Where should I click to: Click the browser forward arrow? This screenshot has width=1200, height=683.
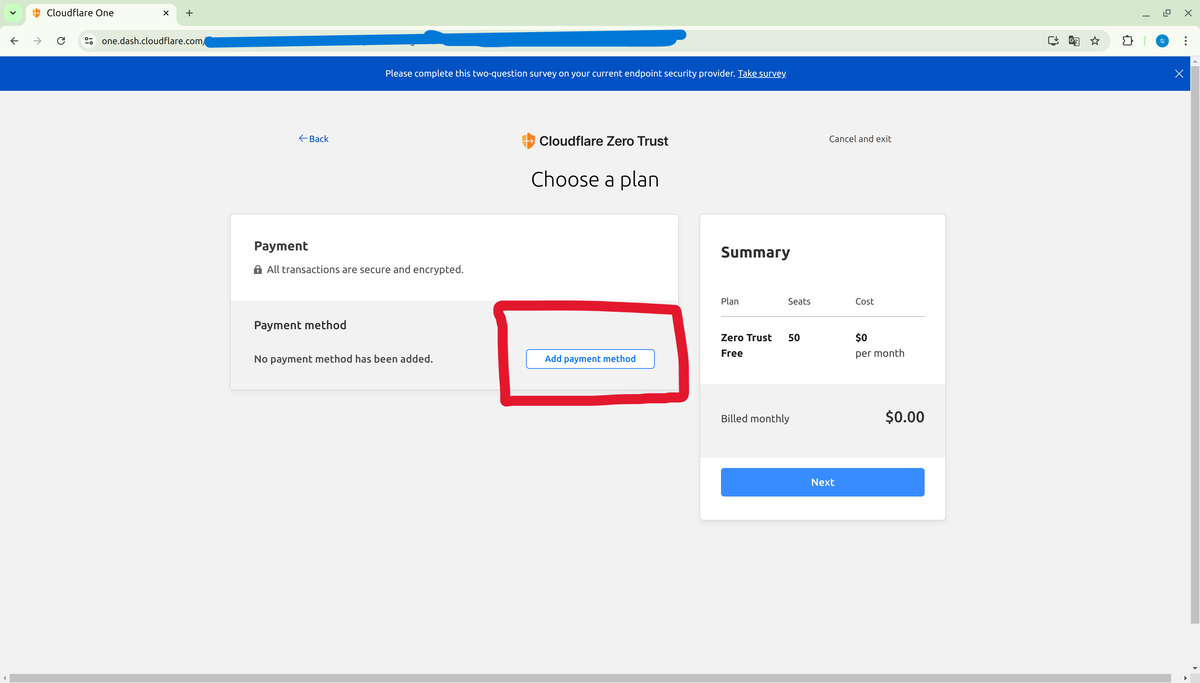pyautogui.click(x=38, y=41)
